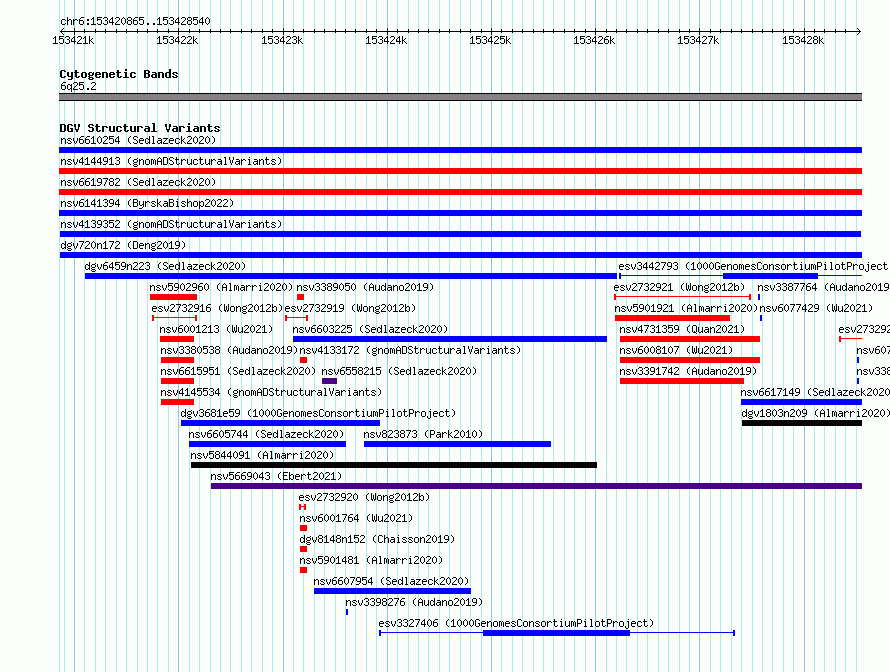This screenshot has width=890, height=672.
Task: Select the esv3442793 (1000GenomesConsortiumPilotProject) label
Action: (753, 266)
